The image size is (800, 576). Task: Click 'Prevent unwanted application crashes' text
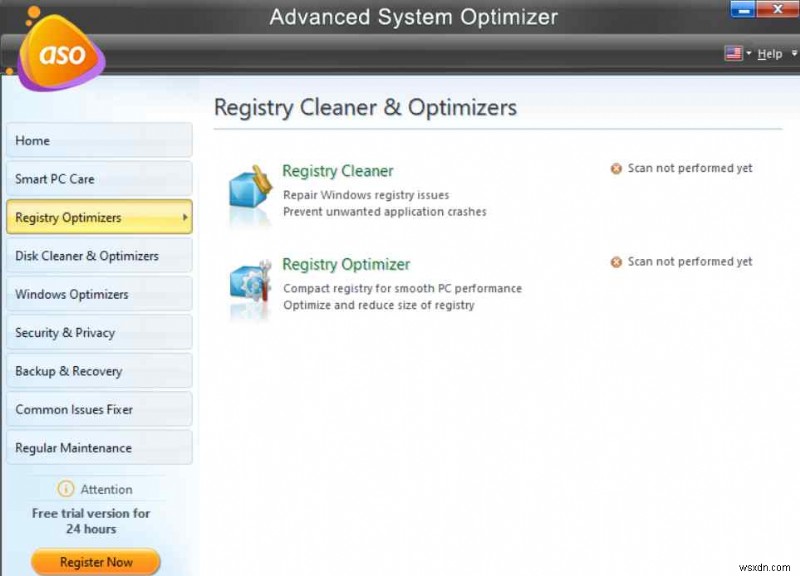click(385, 212)
